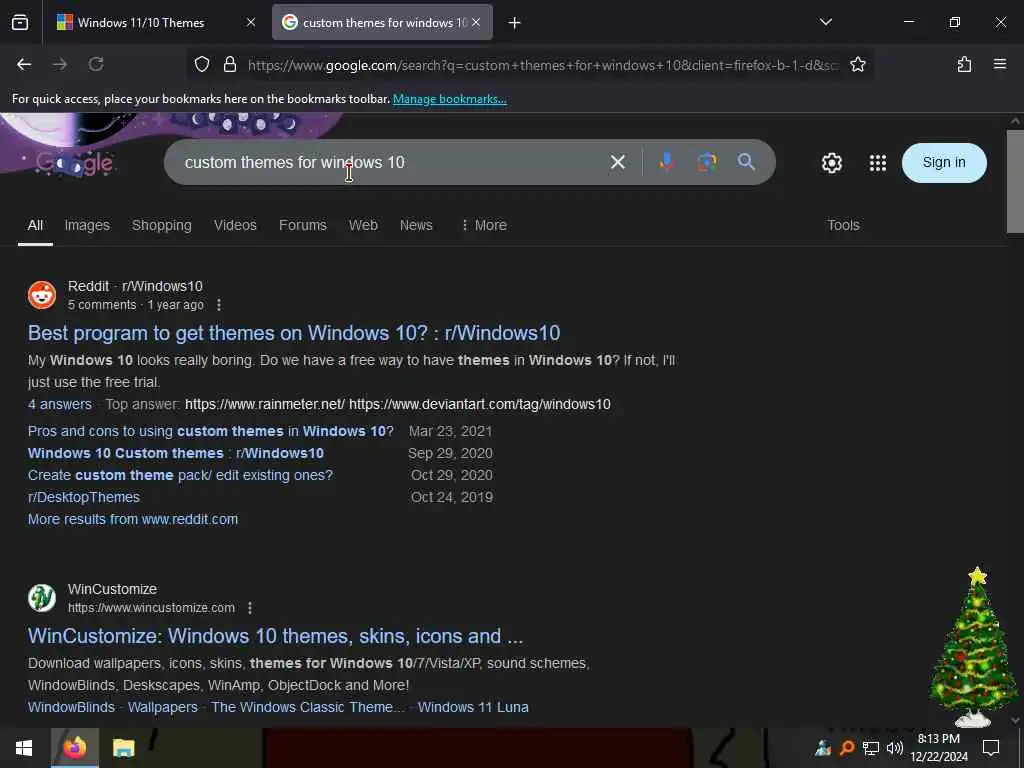Open Windows 11 Luna sitelink
The width and height of the screenshot is (1024, 768).
473,707
